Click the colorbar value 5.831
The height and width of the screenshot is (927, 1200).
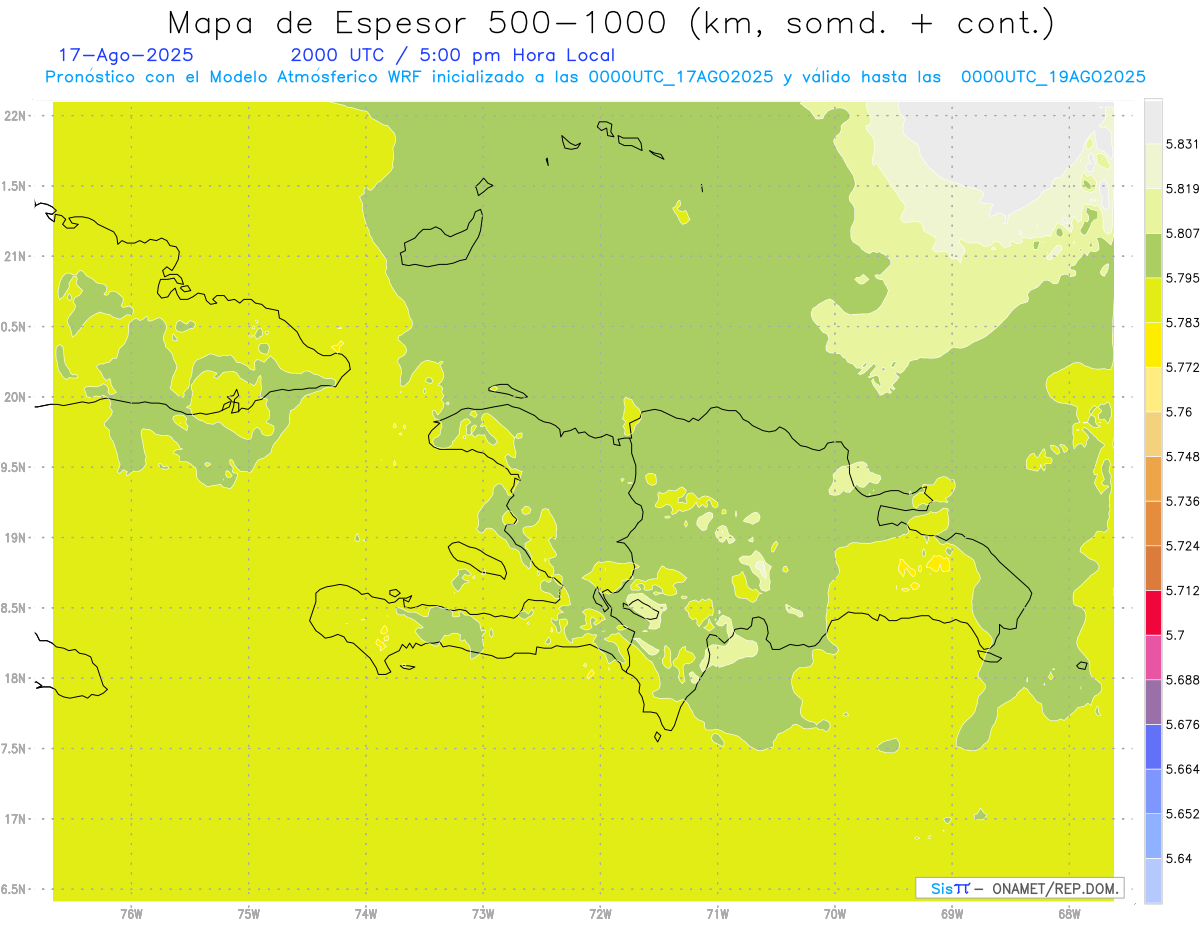1182,144
